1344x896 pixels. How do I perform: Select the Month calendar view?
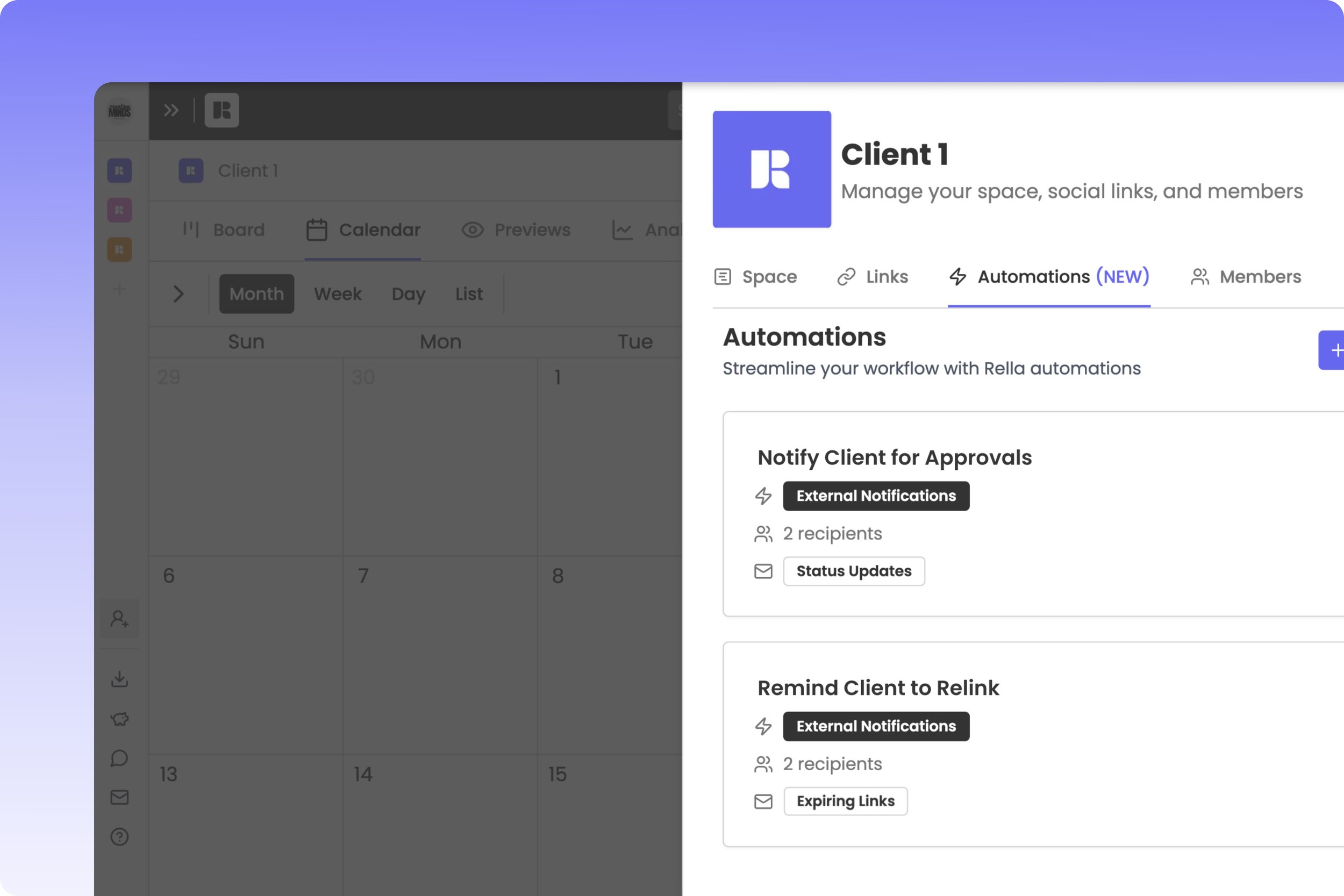tap(256, 293)
